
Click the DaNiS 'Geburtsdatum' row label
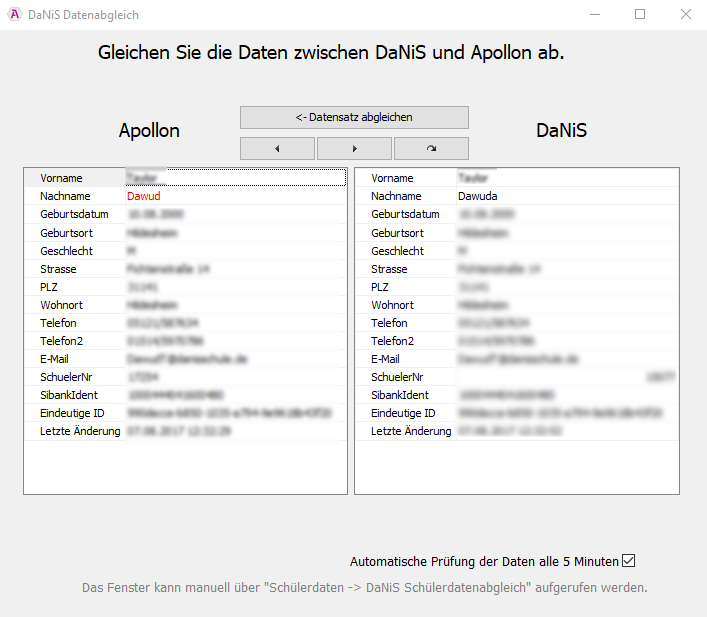click(x=405, y=214)
